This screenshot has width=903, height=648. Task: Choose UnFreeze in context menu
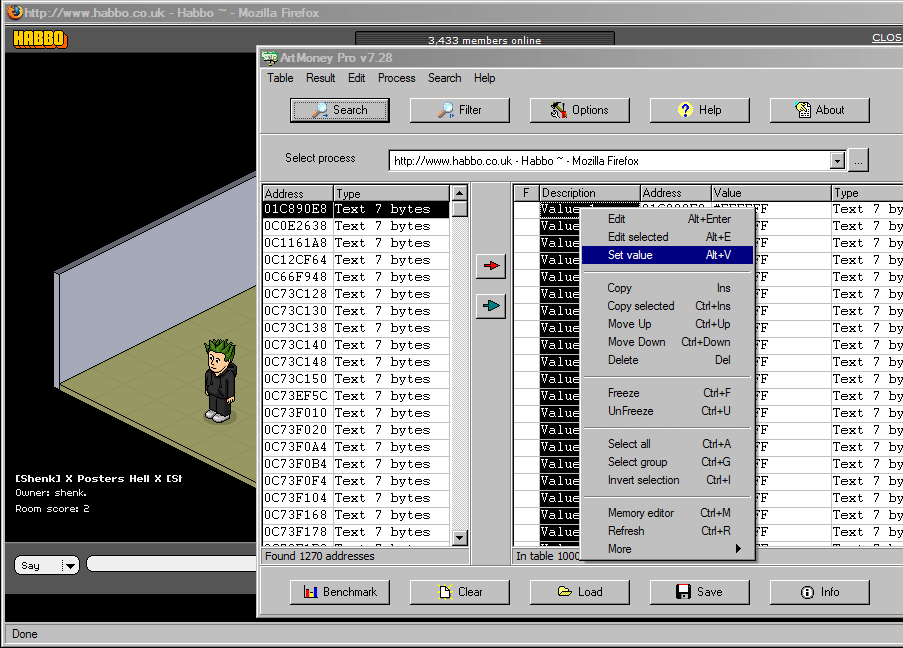668,411
